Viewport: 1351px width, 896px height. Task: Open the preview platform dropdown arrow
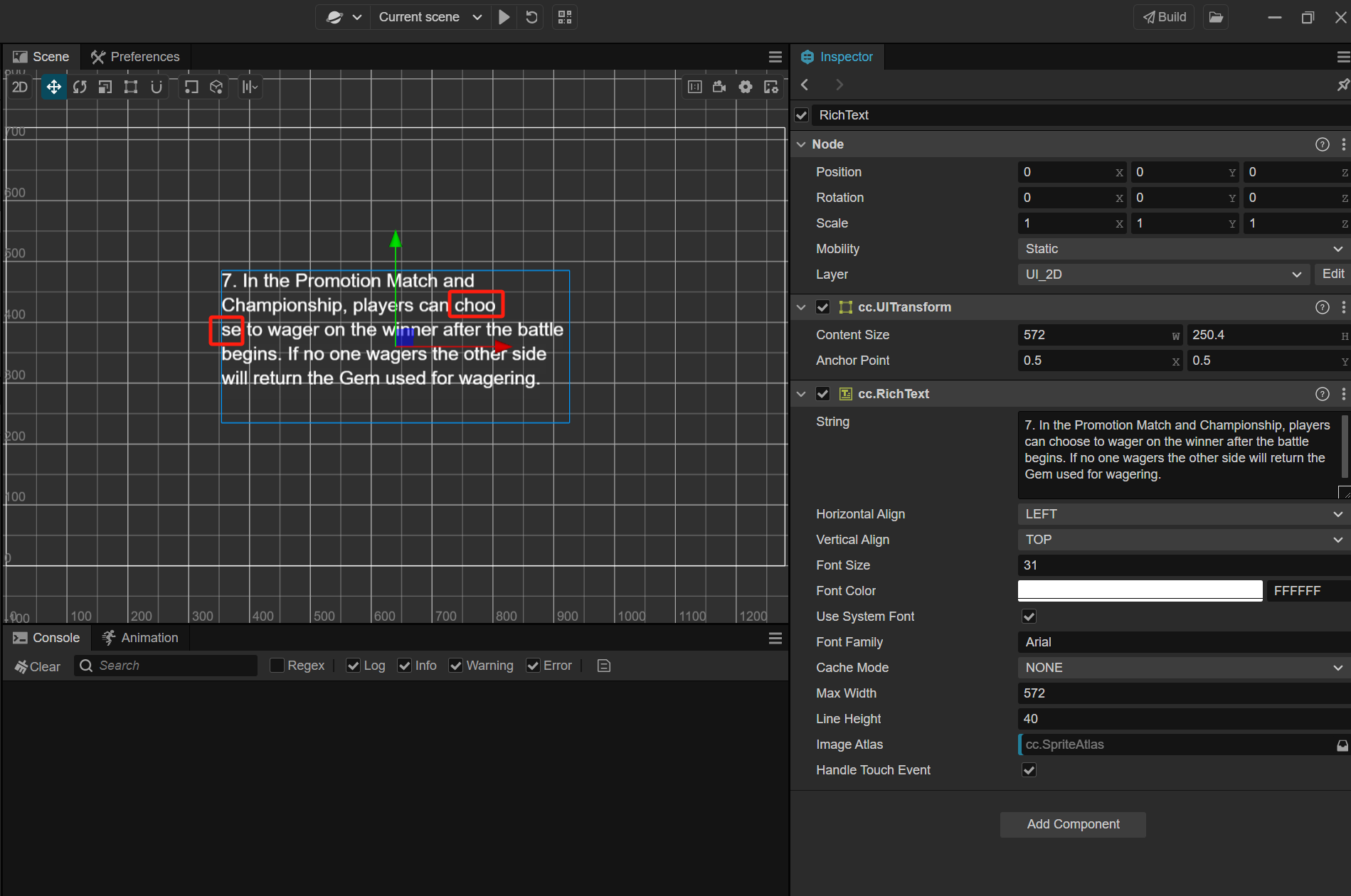[357, 17]
